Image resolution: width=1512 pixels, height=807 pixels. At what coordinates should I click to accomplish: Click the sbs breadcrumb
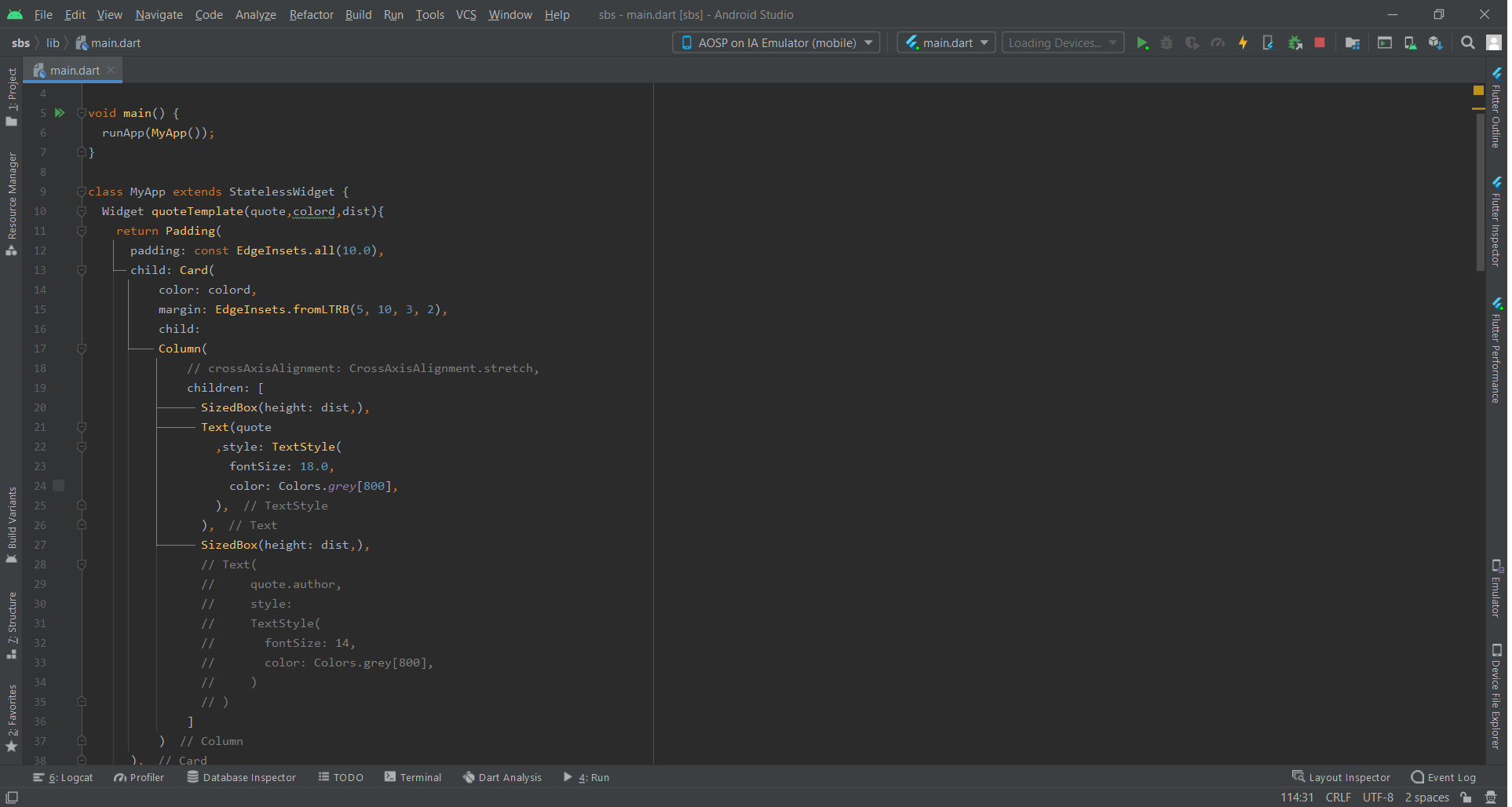point(20,43)
